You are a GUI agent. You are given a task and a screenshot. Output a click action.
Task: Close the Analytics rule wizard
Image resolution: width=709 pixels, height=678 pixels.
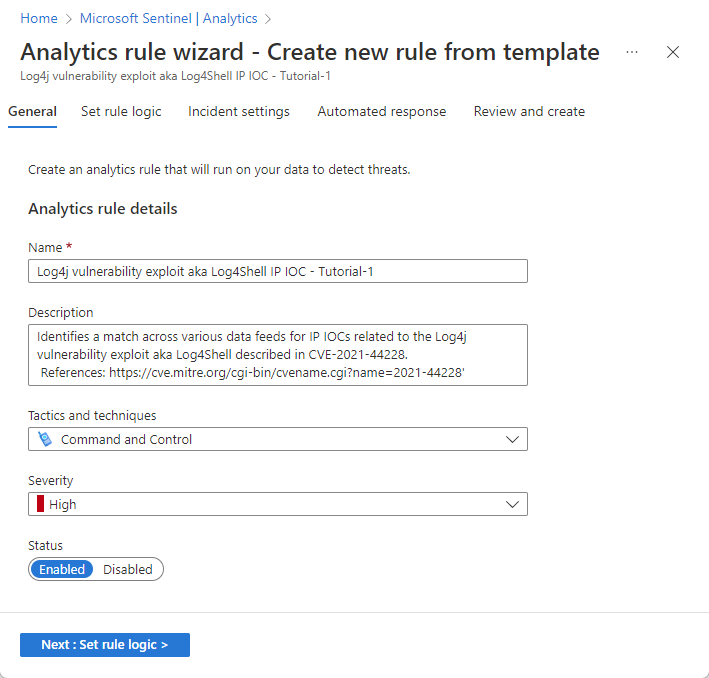[x=673, y=52]
